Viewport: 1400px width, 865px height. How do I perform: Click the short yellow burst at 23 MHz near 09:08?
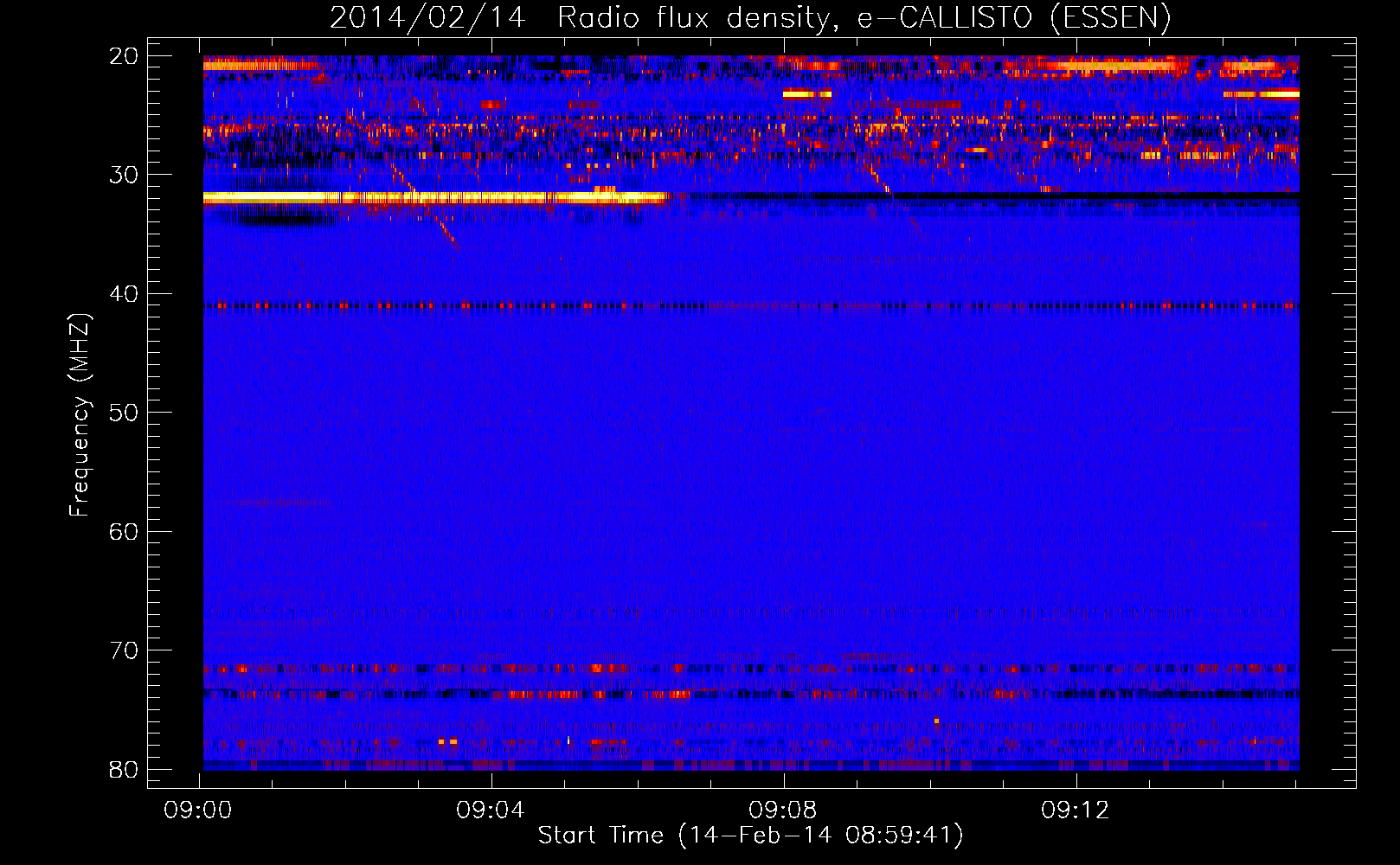tap(807, 93)
